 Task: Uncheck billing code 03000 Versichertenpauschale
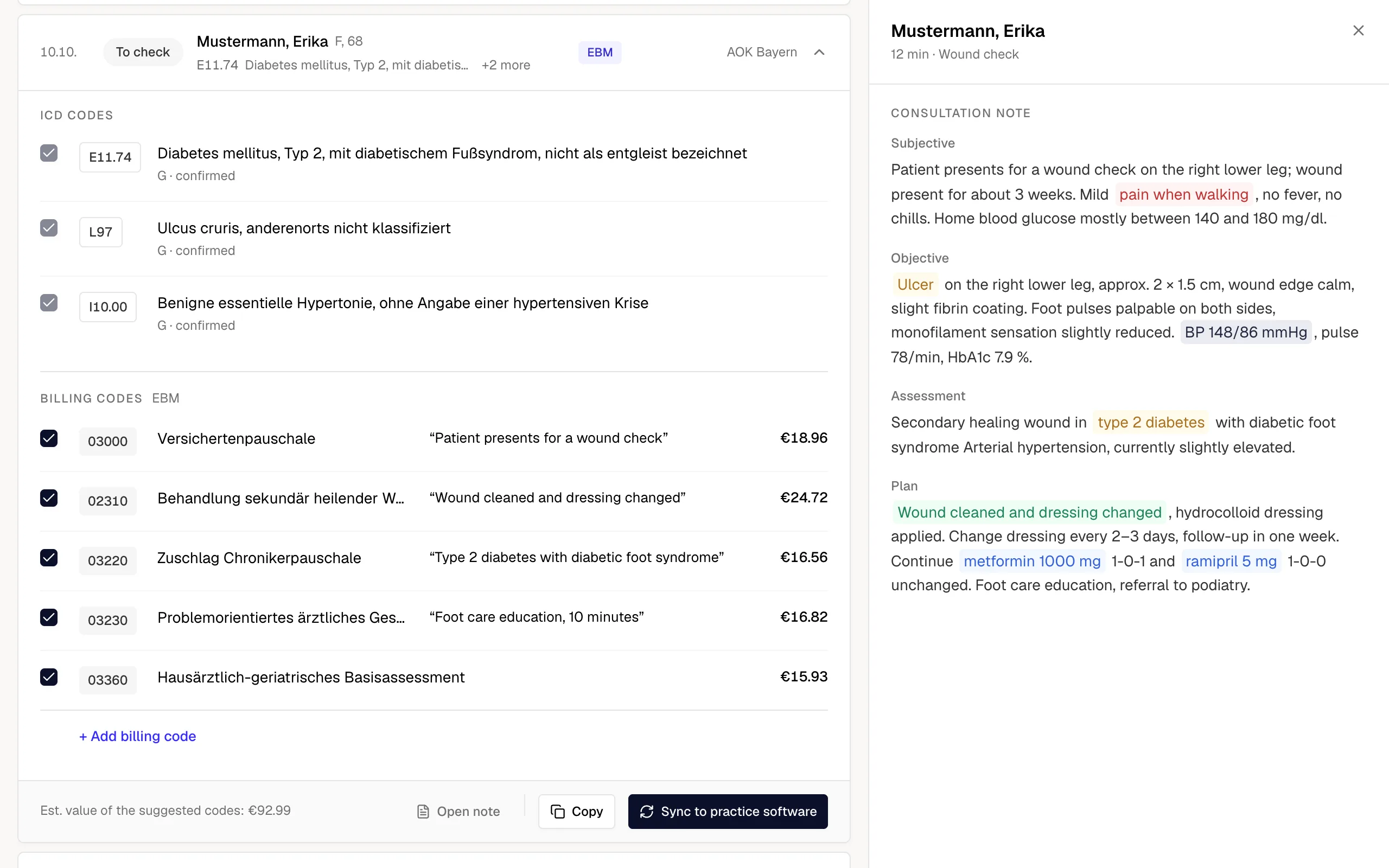pyautogui.click(x=49, y=438)
